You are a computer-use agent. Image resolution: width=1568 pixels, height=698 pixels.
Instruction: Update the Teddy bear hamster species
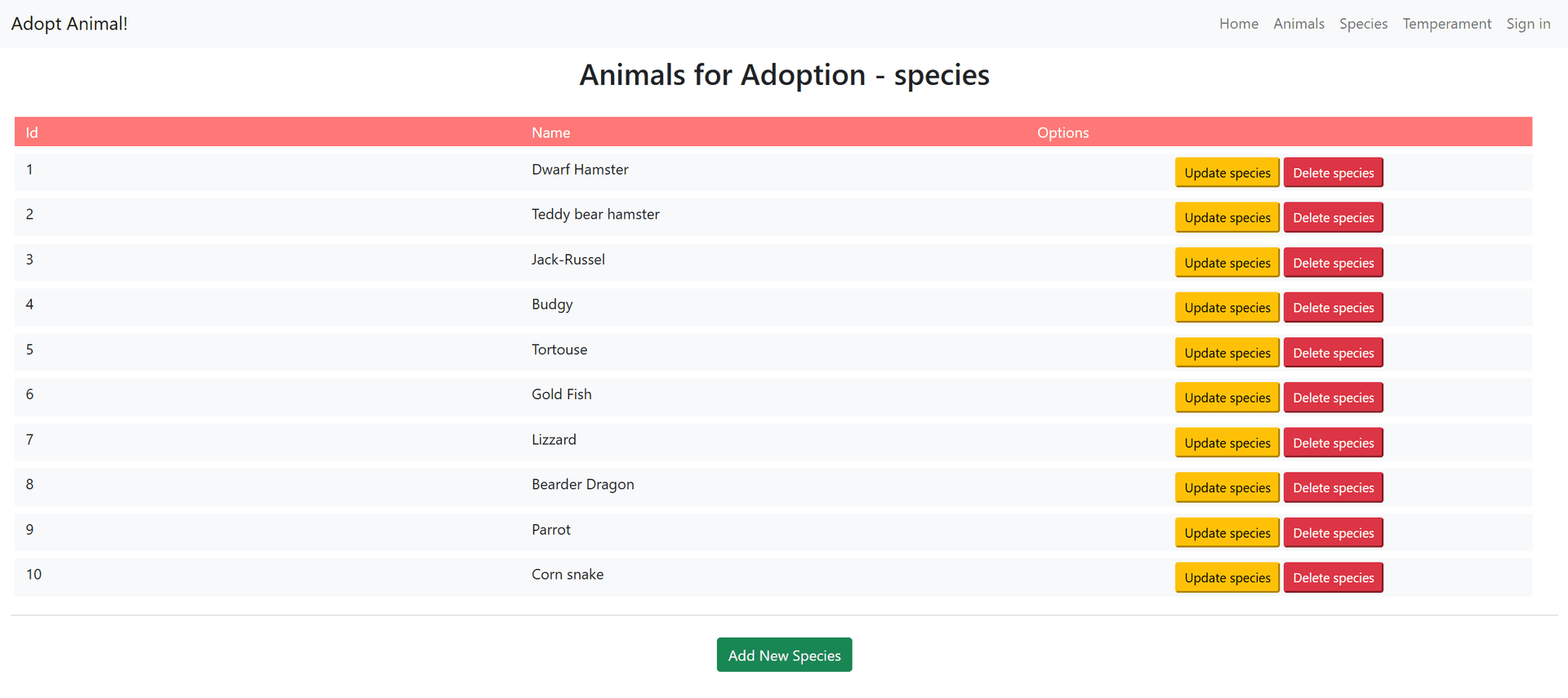tap(1227, 218)
